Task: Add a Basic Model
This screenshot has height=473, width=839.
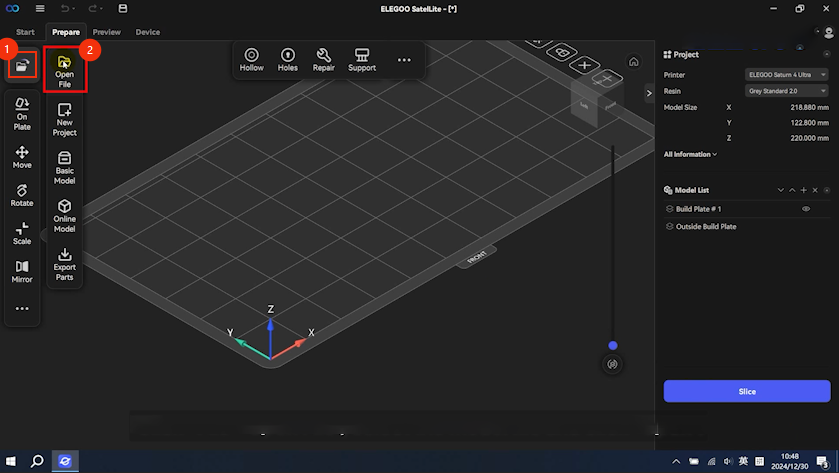Action: 64,168
